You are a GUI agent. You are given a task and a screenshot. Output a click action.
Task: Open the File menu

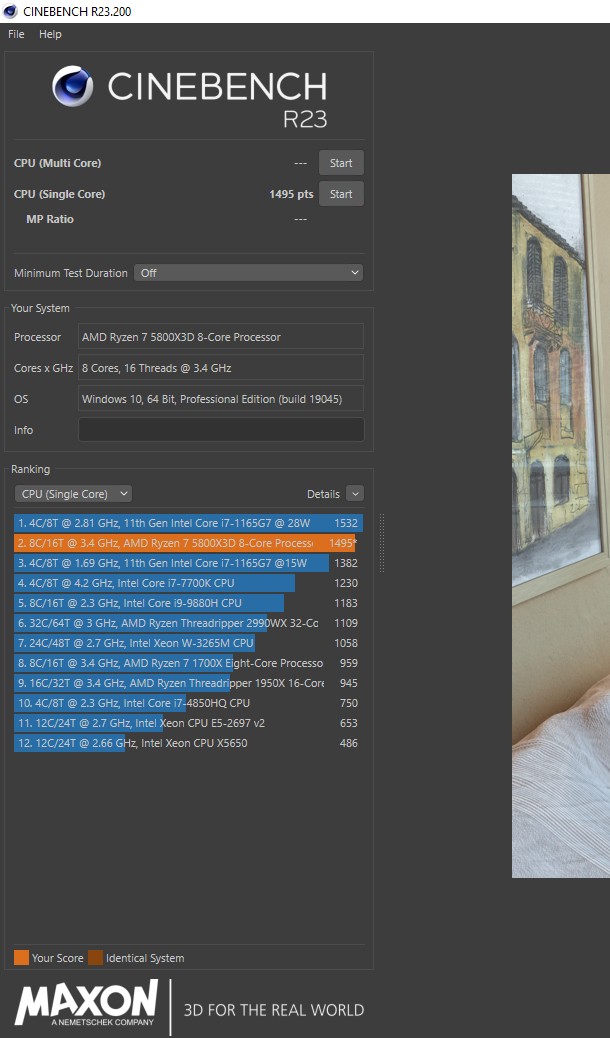tap(16, 34)
